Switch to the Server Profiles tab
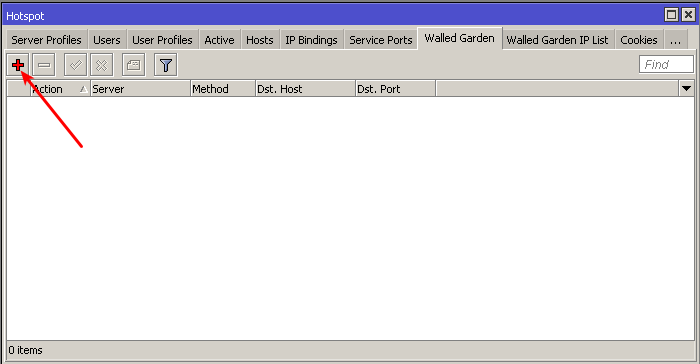The height and width of the screenshot is (364, 700). pyautogui.click(x=46, y=40)
